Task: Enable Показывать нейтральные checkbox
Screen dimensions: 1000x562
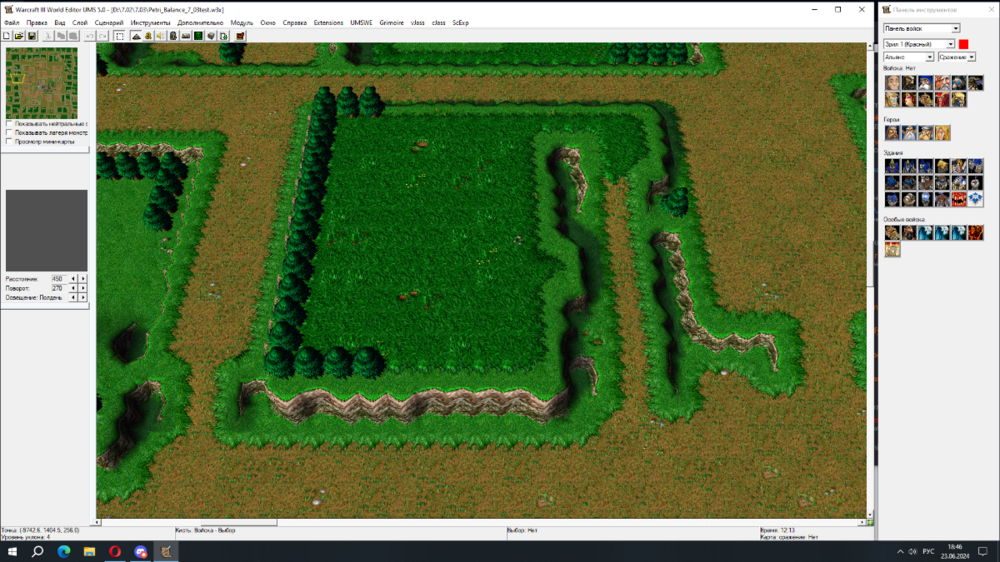Action: point(9,124)
